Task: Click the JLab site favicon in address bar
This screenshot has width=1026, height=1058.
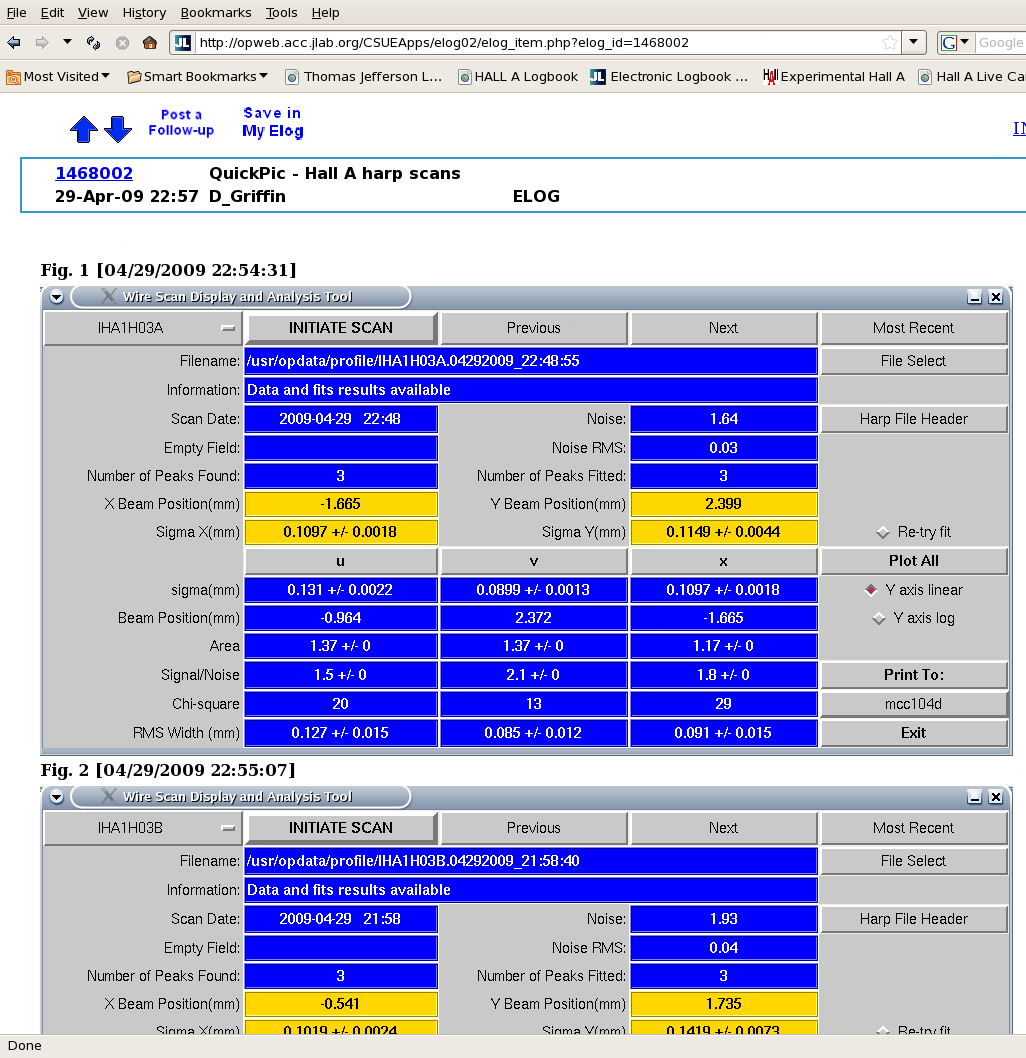Action: pyautogui.click(x=182, y=43)
